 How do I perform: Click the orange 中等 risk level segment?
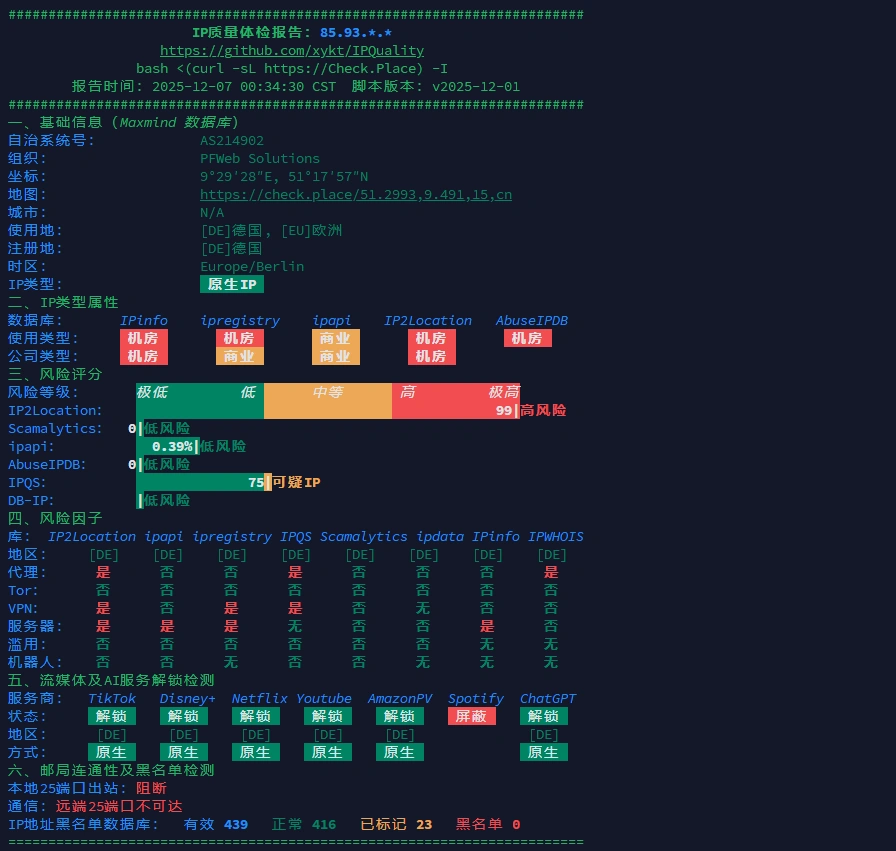[328, 393]
